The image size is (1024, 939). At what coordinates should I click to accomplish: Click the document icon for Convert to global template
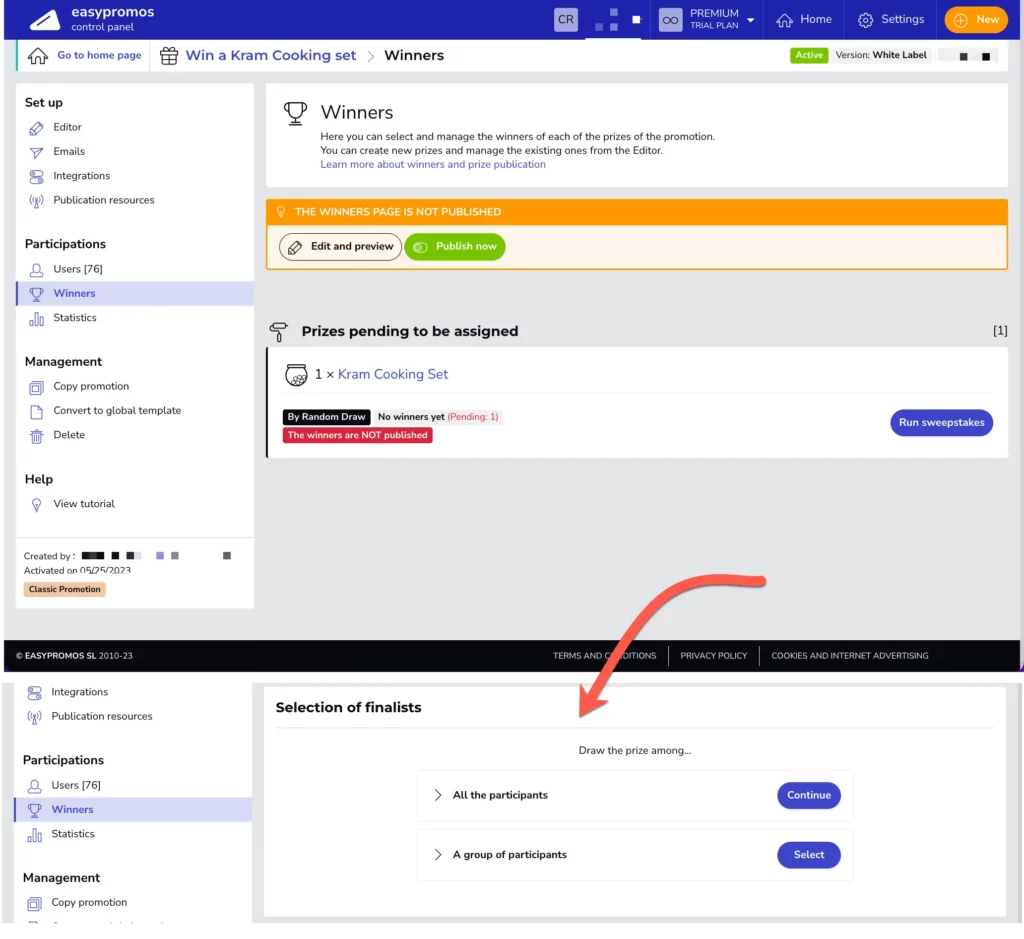pyautogui.click(x=37, y=411)
